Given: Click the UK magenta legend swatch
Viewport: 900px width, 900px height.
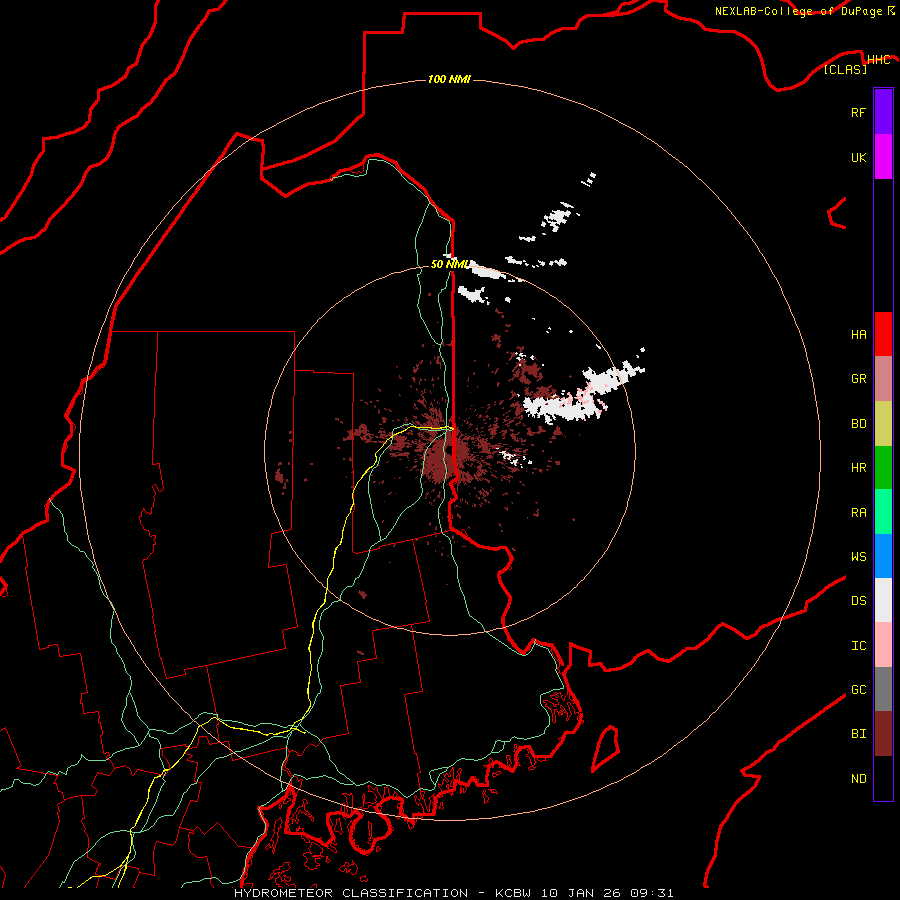Looking at the screenshot, I should click(x=883, y=157).
